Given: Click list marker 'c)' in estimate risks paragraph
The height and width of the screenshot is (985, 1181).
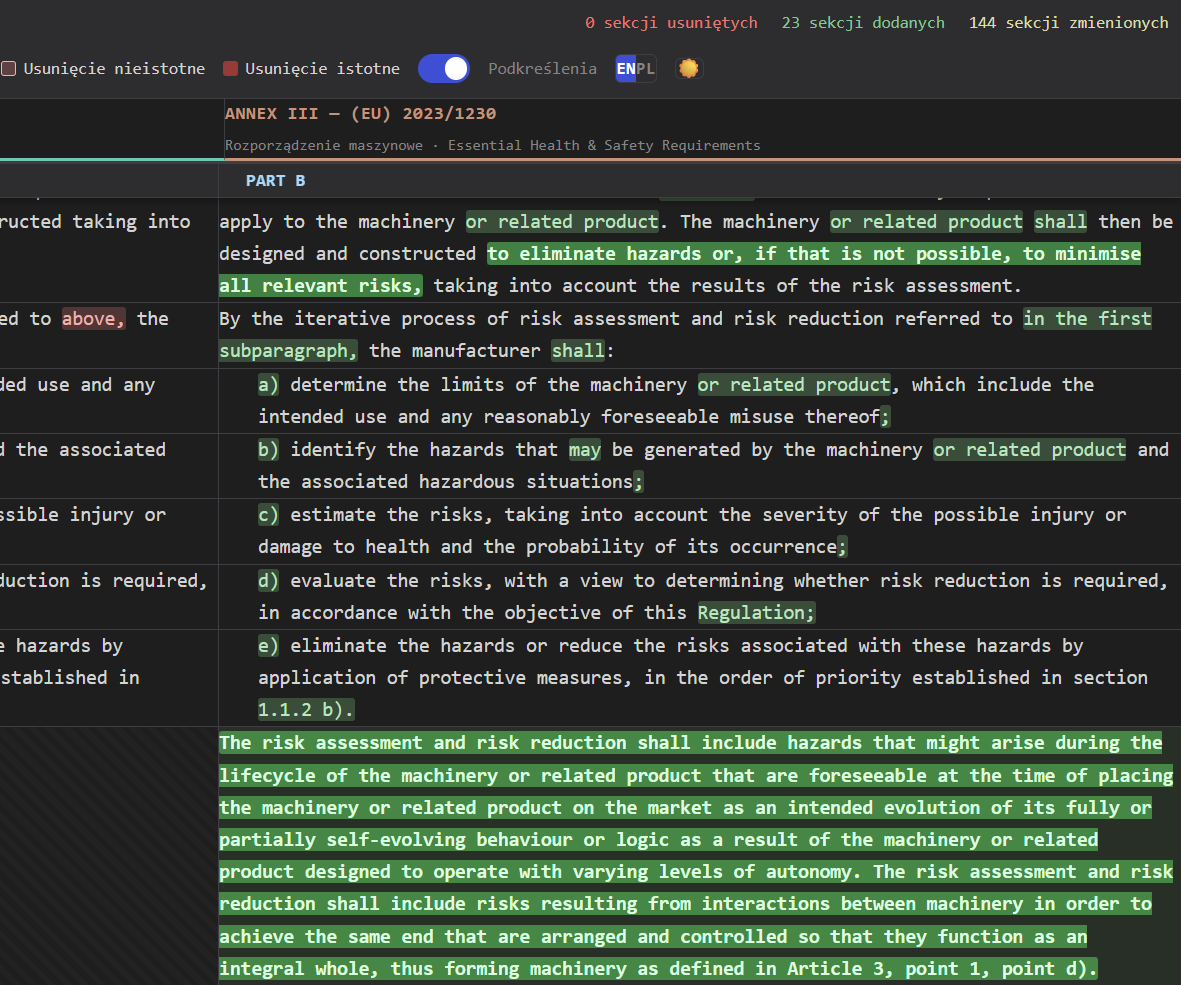Looking at the screenshot, I should (x=268, y=515).
